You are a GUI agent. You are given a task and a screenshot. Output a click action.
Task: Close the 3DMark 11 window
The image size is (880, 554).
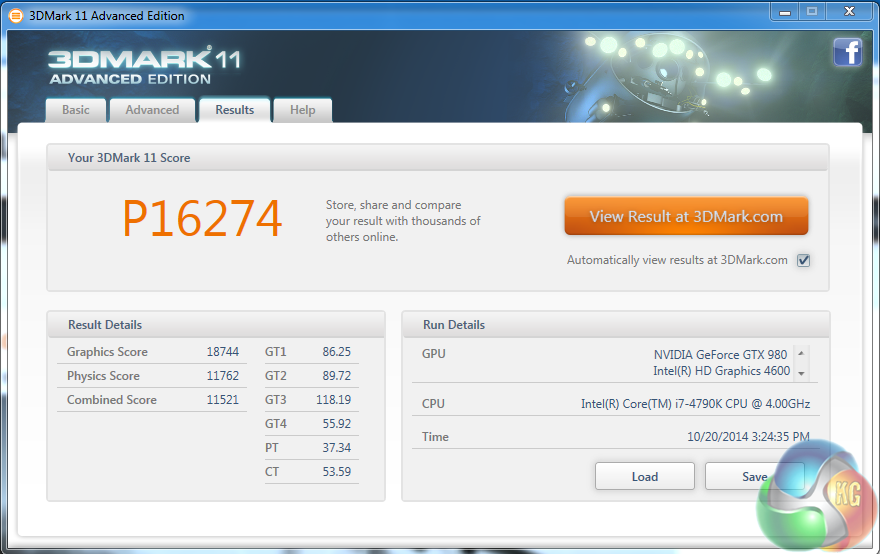[849, 12]
